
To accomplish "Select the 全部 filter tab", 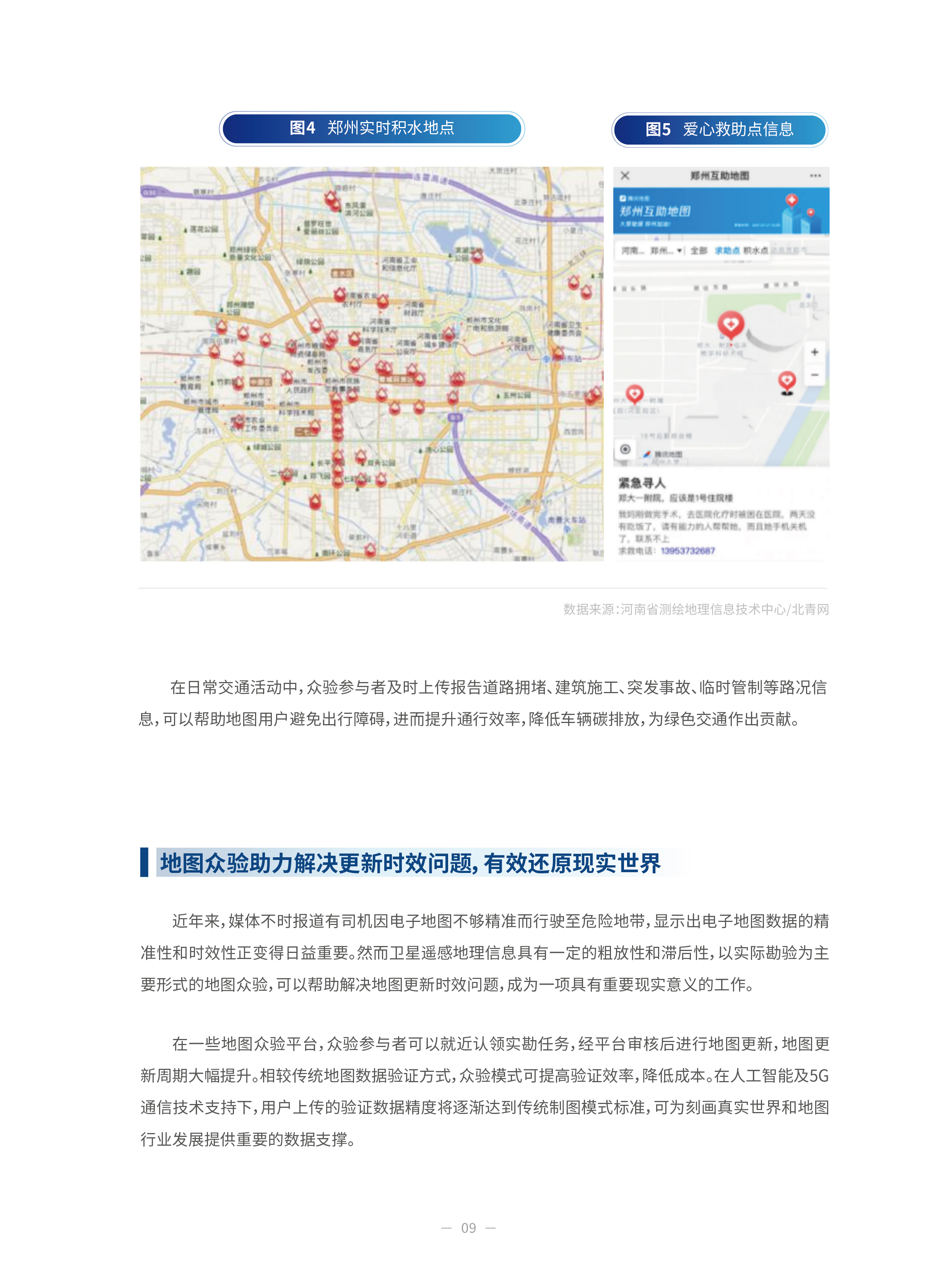I will coord(699,251).
